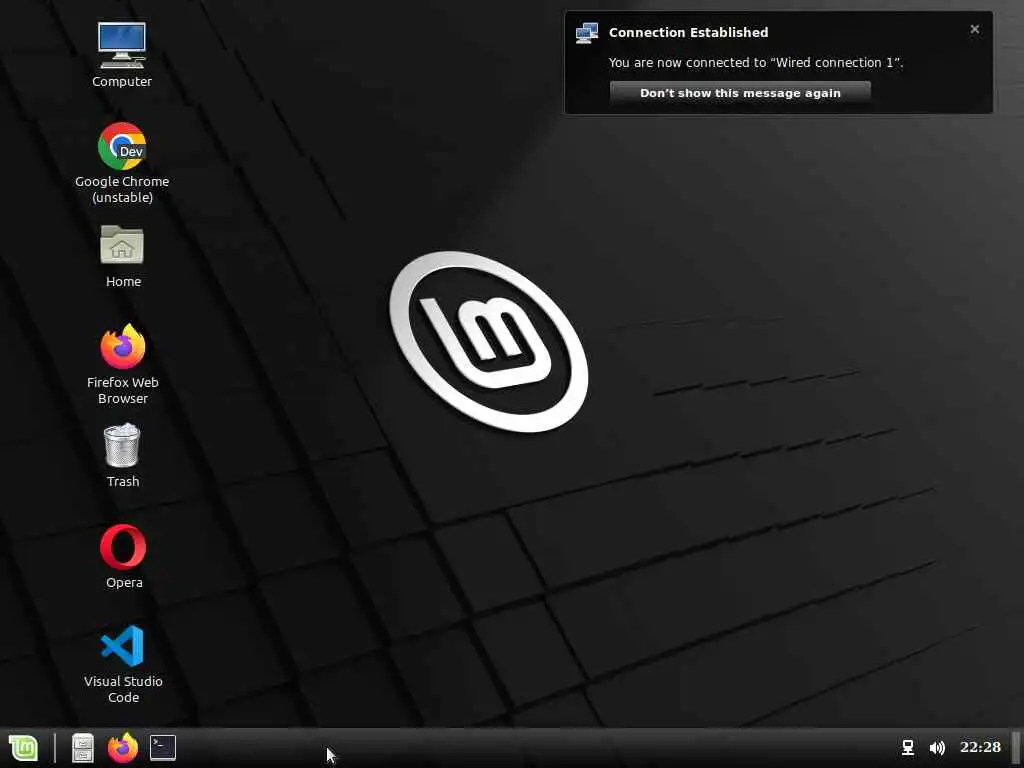Click the 'Connection Established' notification title
The height and width of the screenshot is (768, 1024).
(688, 32)
